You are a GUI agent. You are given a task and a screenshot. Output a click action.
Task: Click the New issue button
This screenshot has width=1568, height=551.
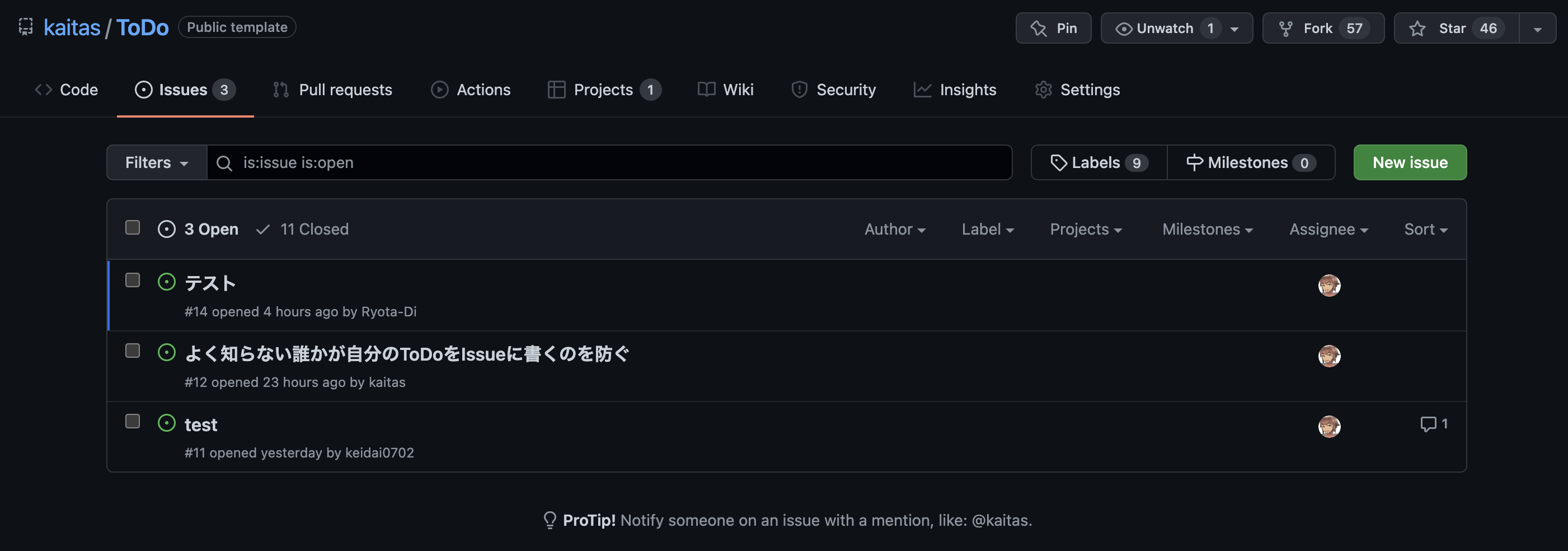pyautogui.click(x=1410, y=162)
